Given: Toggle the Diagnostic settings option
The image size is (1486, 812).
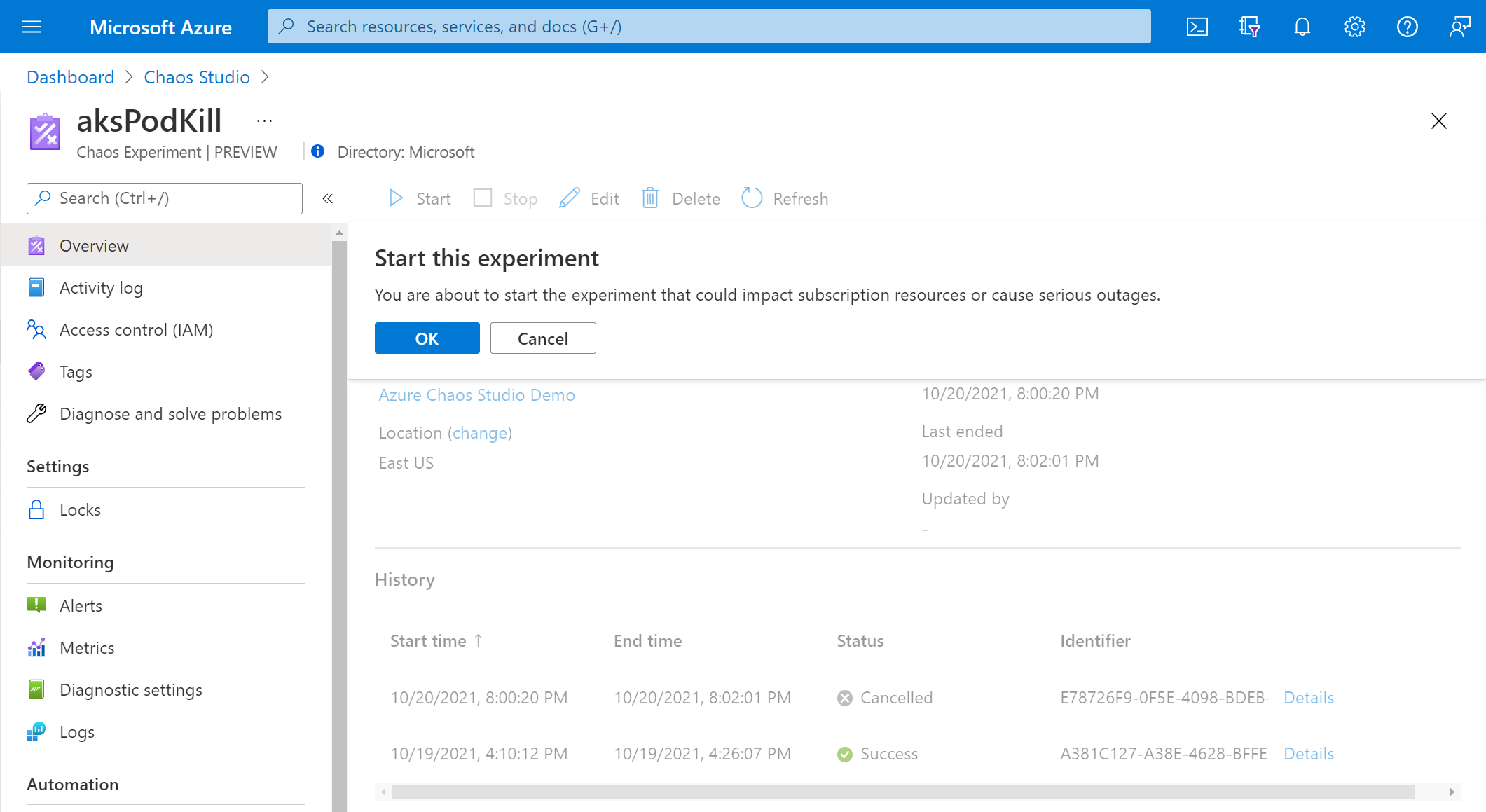Looking at the screenshot, I should click(131, 689).
